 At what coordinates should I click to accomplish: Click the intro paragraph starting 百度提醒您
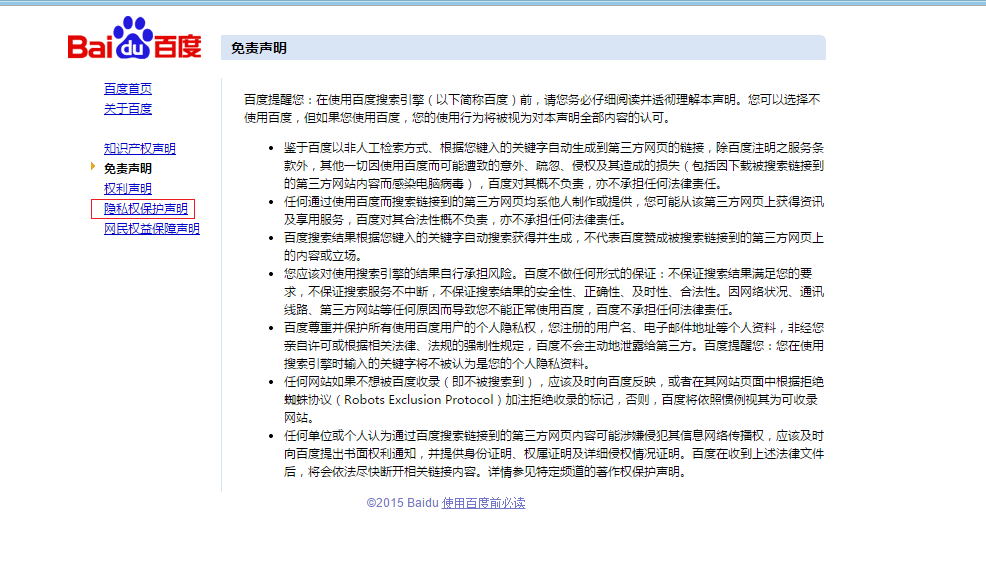pyautogui.click(x=532, y=109)
